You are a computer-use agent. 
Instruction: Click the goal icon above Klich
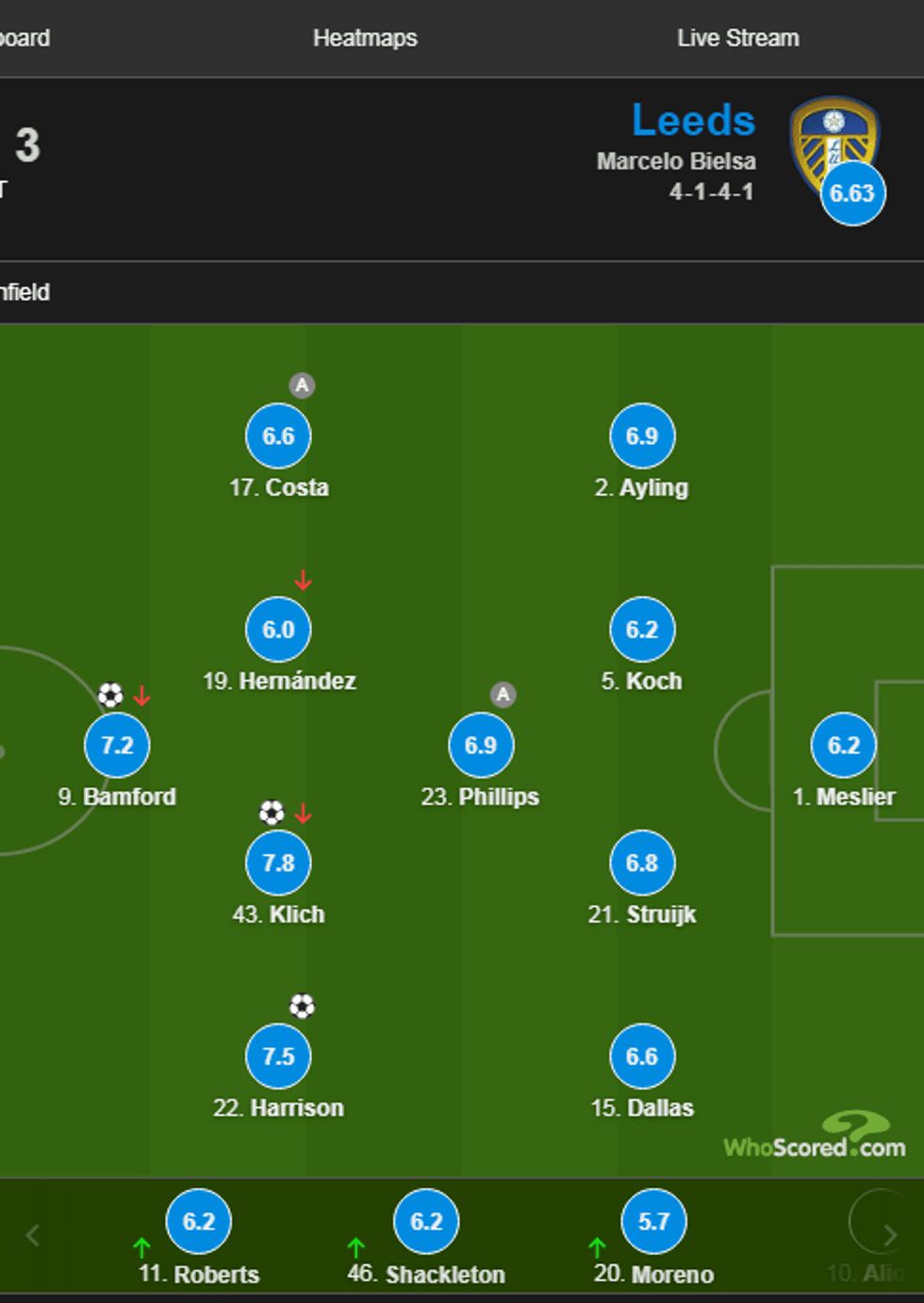point(272,813)
